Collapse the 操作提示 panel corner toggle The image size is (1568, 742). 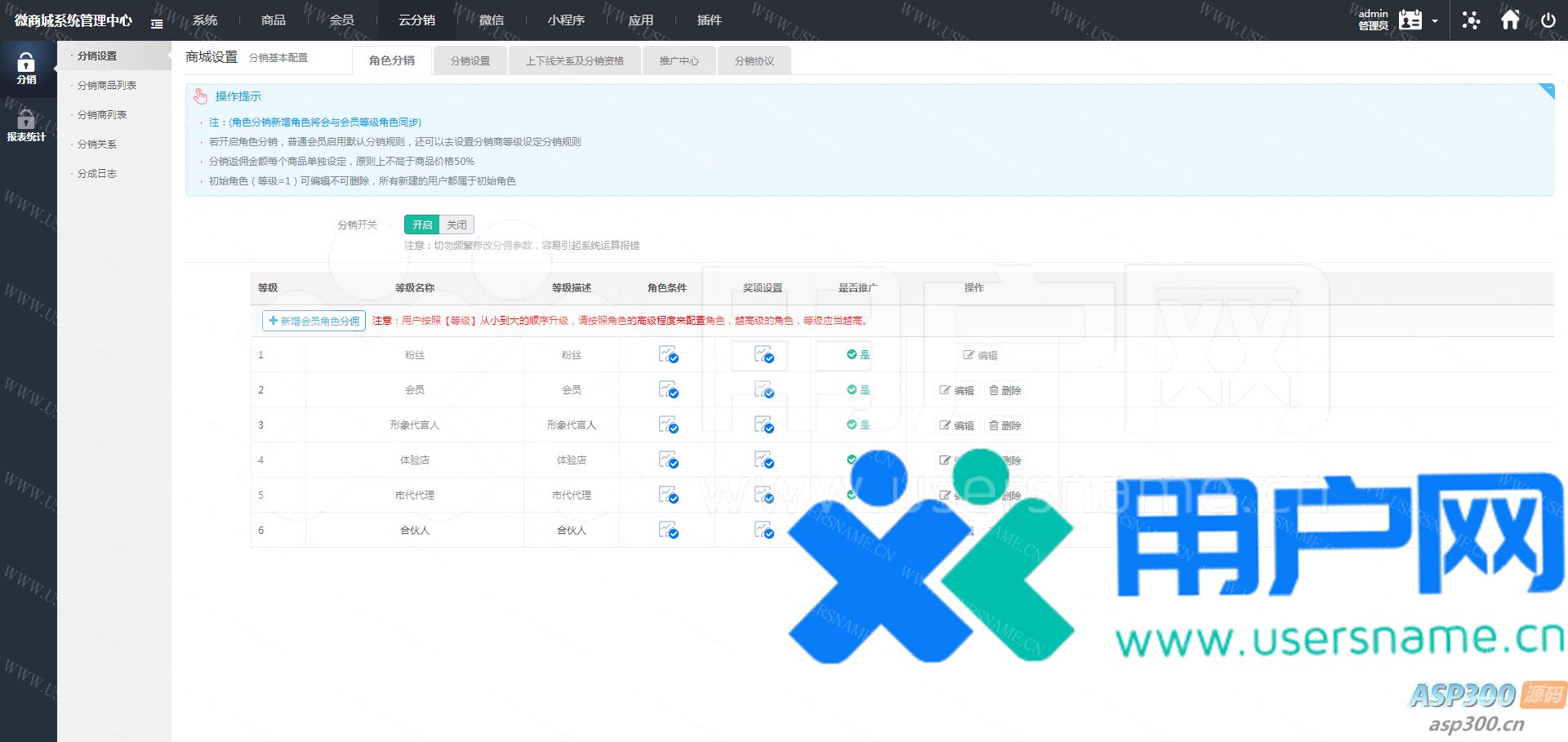[x=1546, y=91]
